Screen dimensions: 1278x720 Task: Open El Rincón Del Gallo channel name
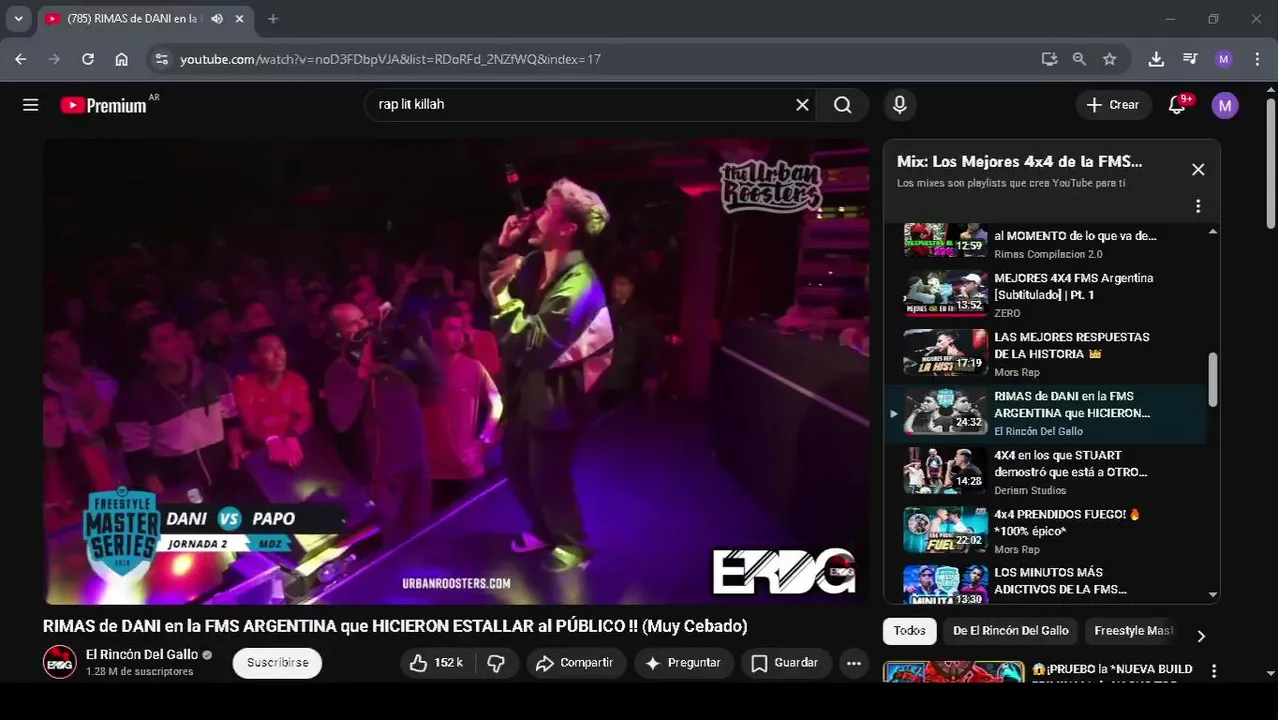tap(142, 654)
